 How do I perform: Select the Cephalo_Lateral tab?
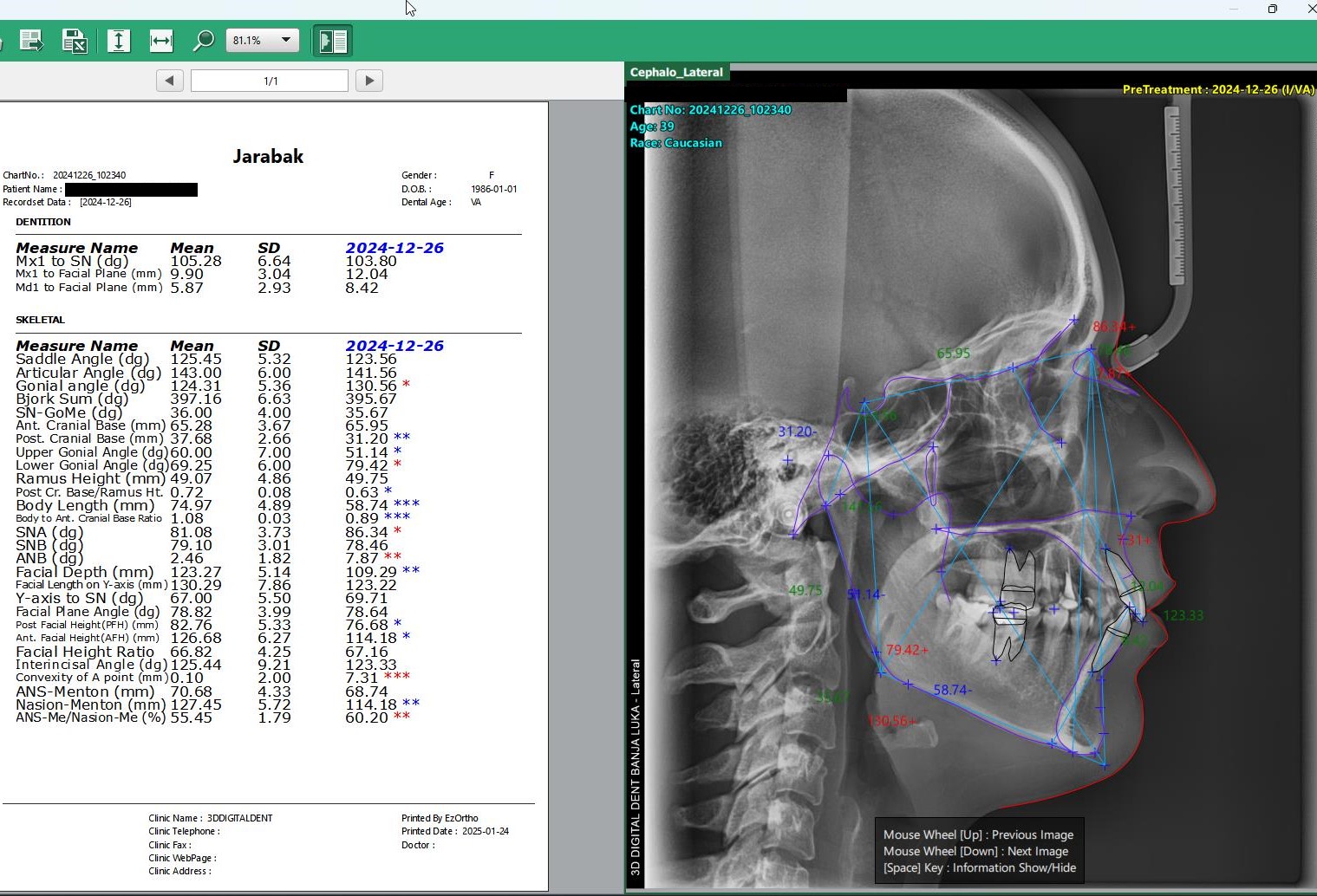click(676, 72)
